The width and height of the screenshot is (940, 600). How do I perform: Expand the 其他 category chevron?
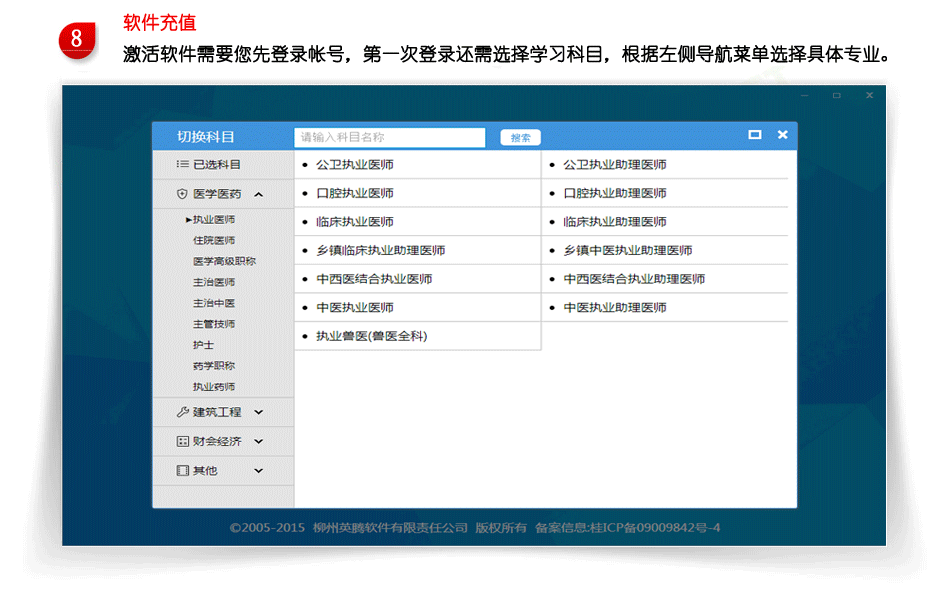click(259, 470)
